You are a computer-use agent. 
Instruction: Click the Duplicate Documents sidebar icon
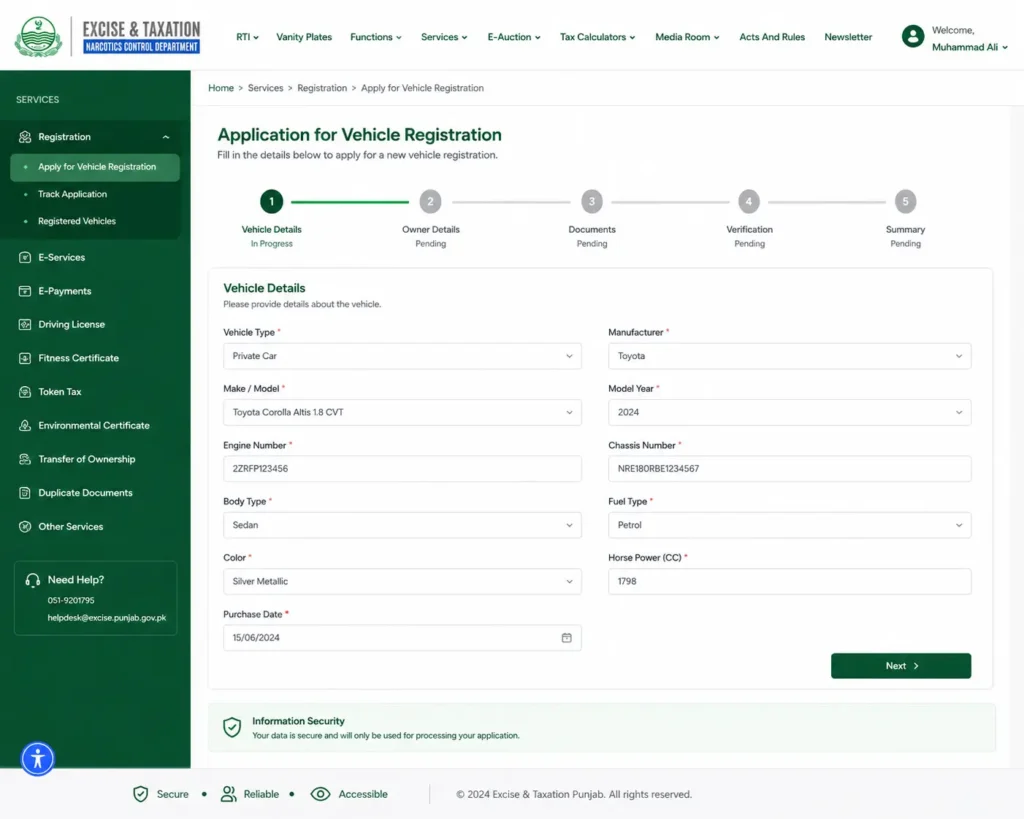pyautogui.click(x=25, y=493)
